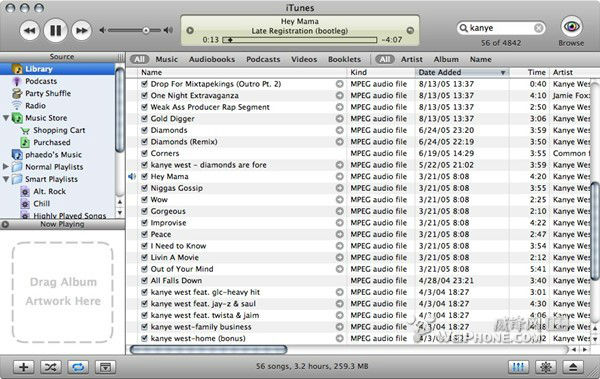Click the arrow button beside Gold Digger
Image resolution: width=600 pixels, height=379 pixels.
339,119
